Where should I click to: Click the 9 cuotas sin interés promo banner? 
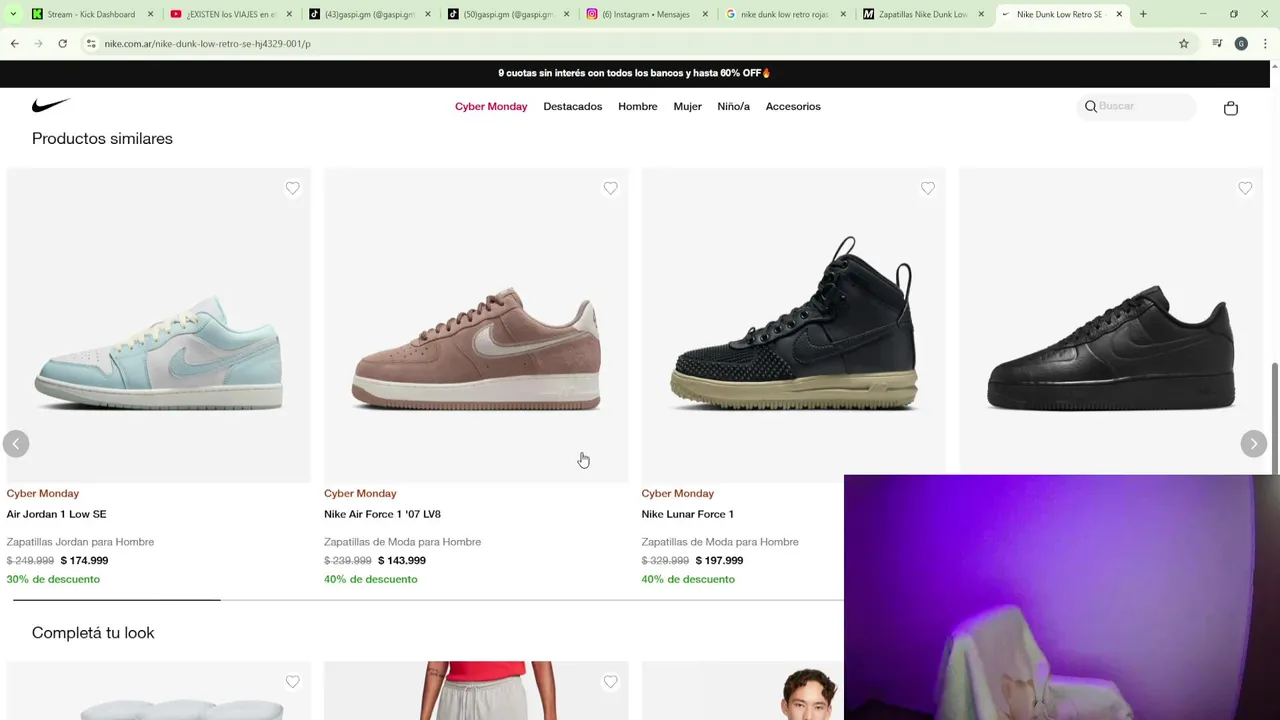point(634,73)
